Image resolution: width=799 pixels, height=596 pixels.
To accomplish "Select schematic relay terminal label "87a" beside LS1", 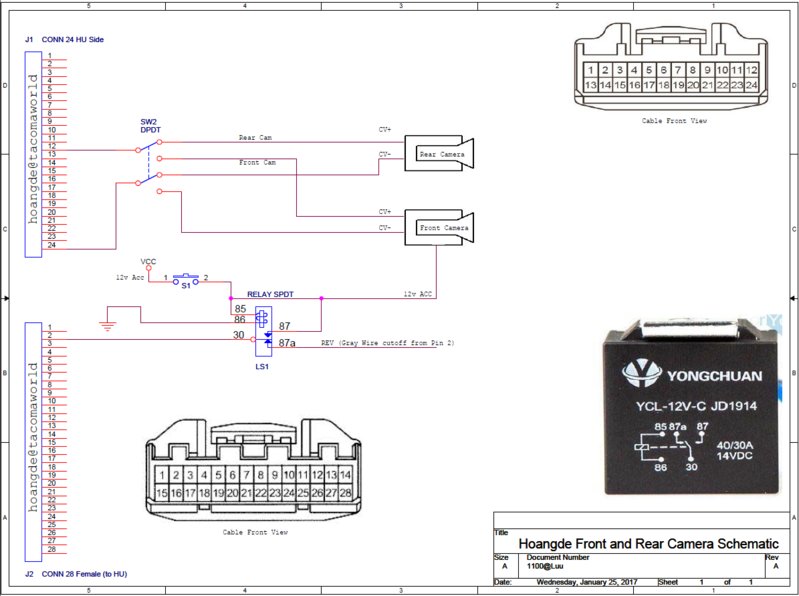I will tap(287, 343).
